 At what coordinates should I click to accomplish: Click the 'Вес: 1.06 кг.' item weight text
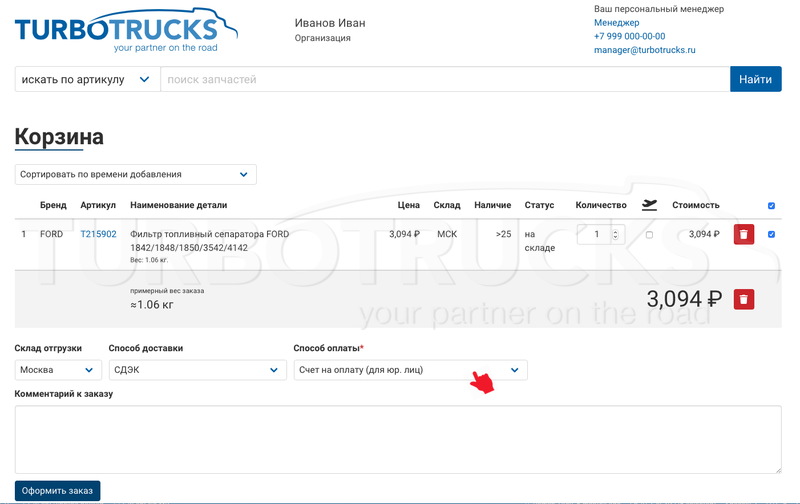tap(149, 260)
